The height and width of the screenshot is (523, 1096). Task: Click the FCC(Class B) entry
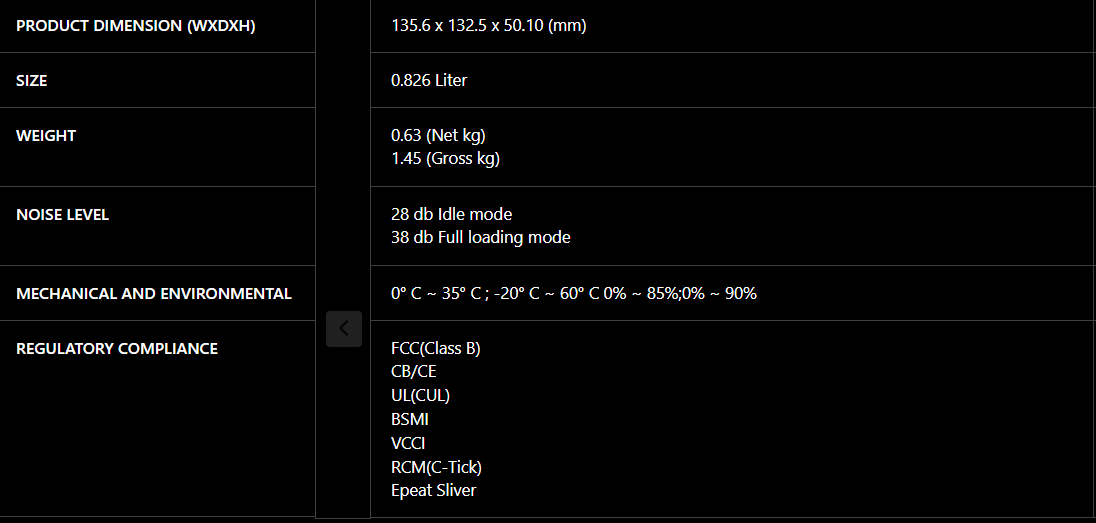pyautogui.click(x=436, y=348)
